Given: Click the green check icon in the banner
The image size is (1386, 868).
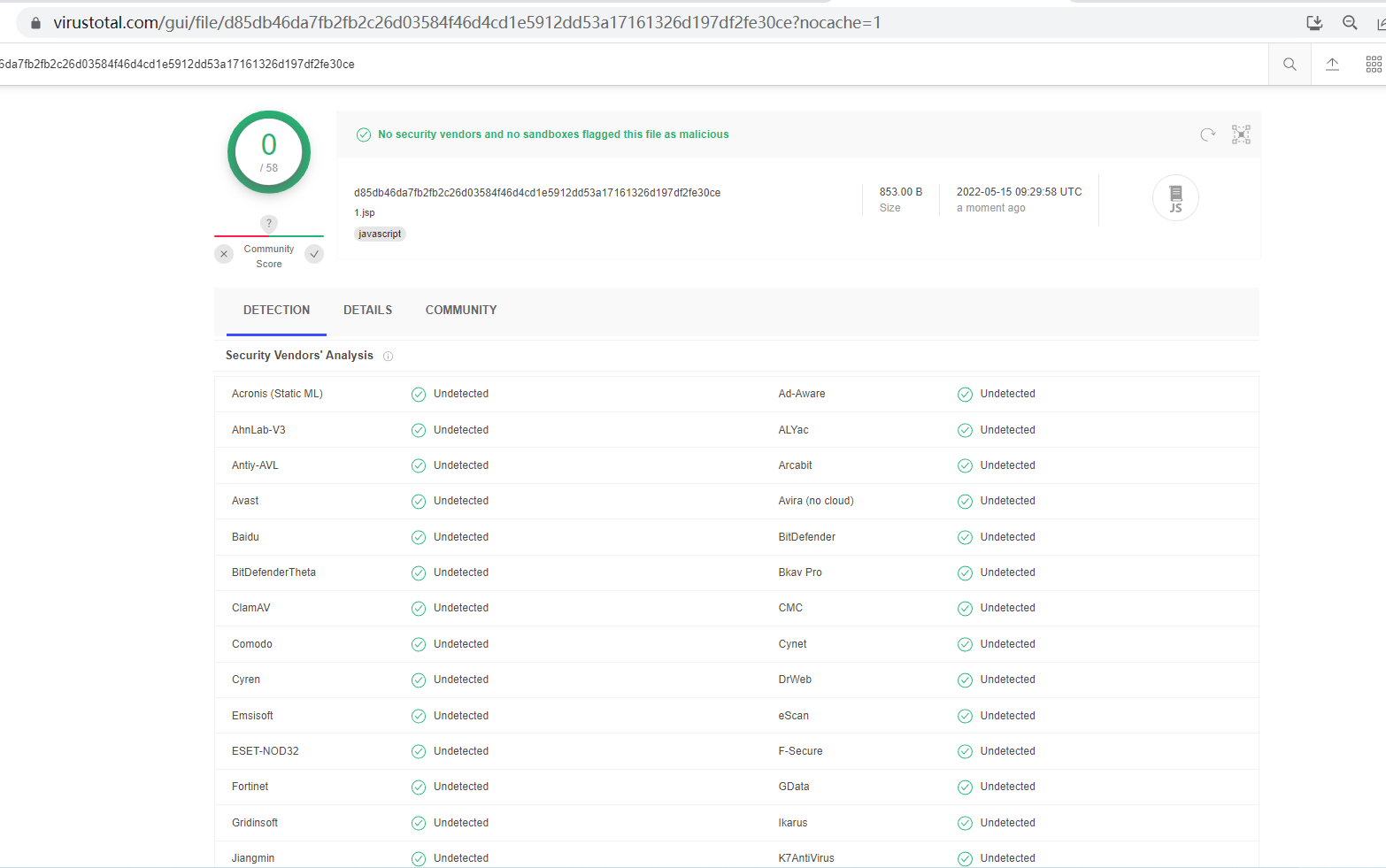Looking at the screenshot, I should tap(363, 134).
